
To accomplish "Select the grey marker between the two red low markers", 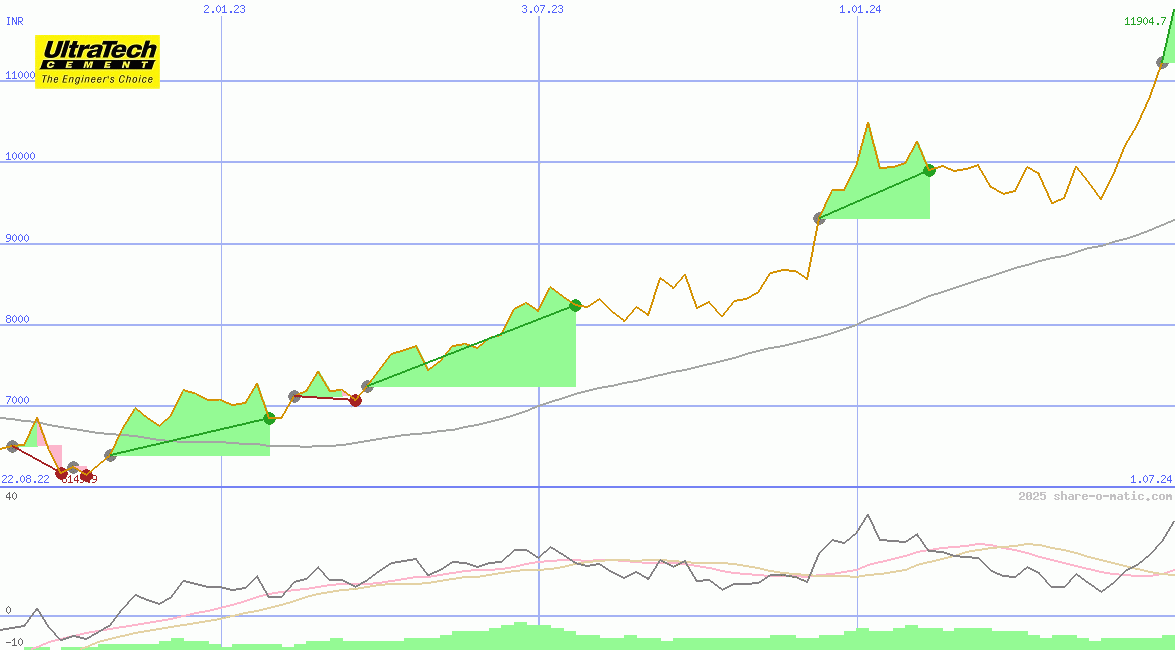I will [73, 468].
